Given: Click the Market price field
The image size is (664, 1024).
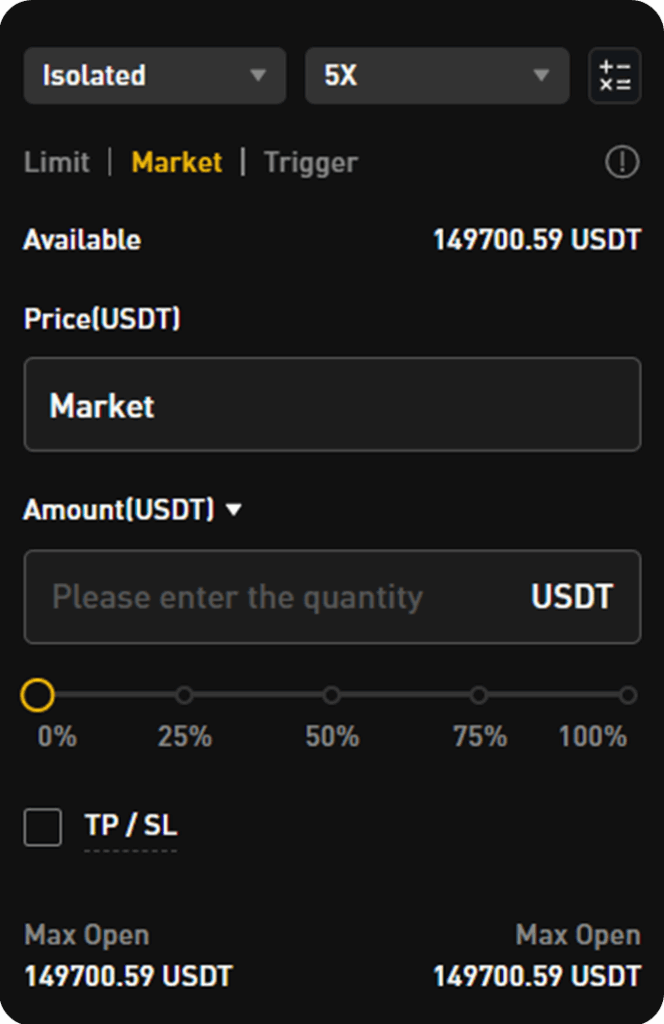Looking at the screenshot, I should [x=332, y=405].
